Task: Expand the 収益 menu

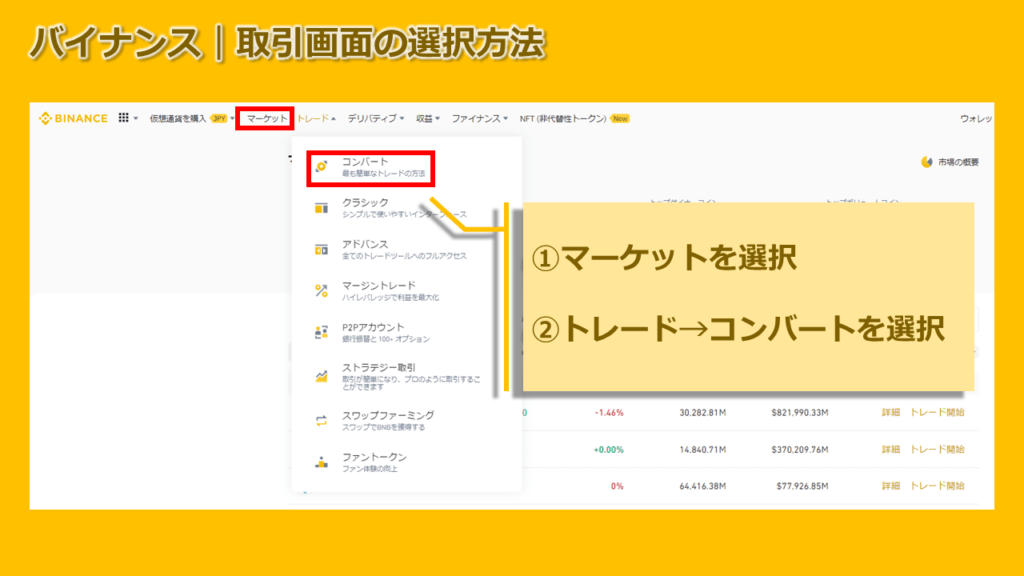Action: (x=428, y=118)
